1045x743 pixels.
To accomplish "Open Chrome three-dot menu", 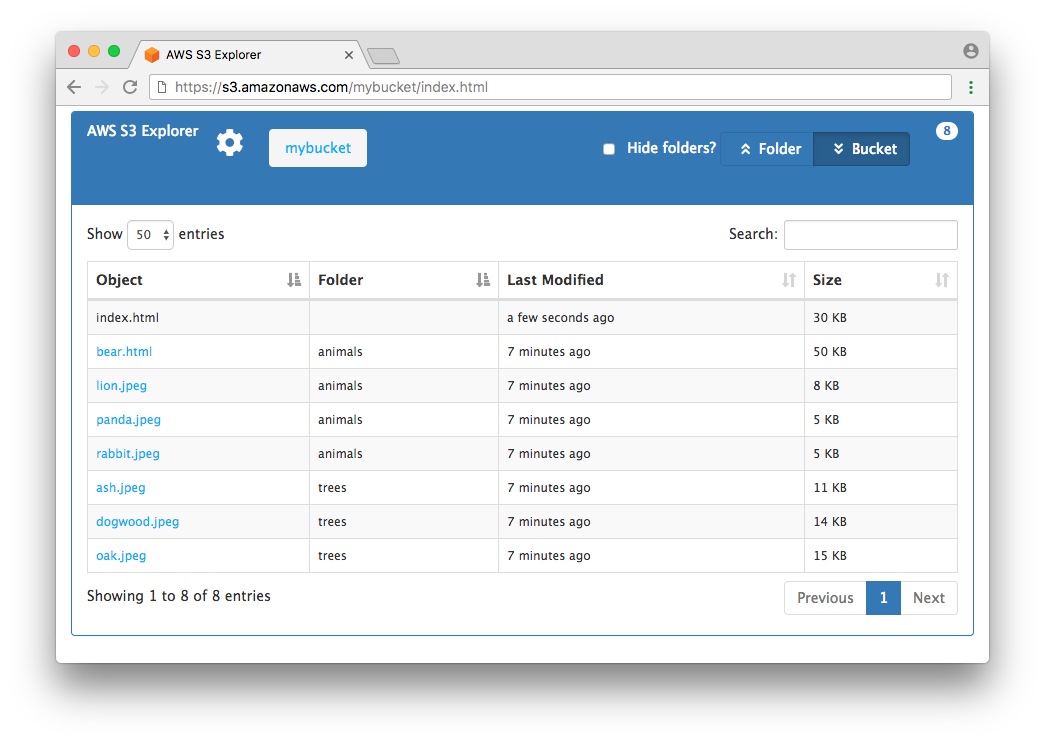I will coord(970,87).
